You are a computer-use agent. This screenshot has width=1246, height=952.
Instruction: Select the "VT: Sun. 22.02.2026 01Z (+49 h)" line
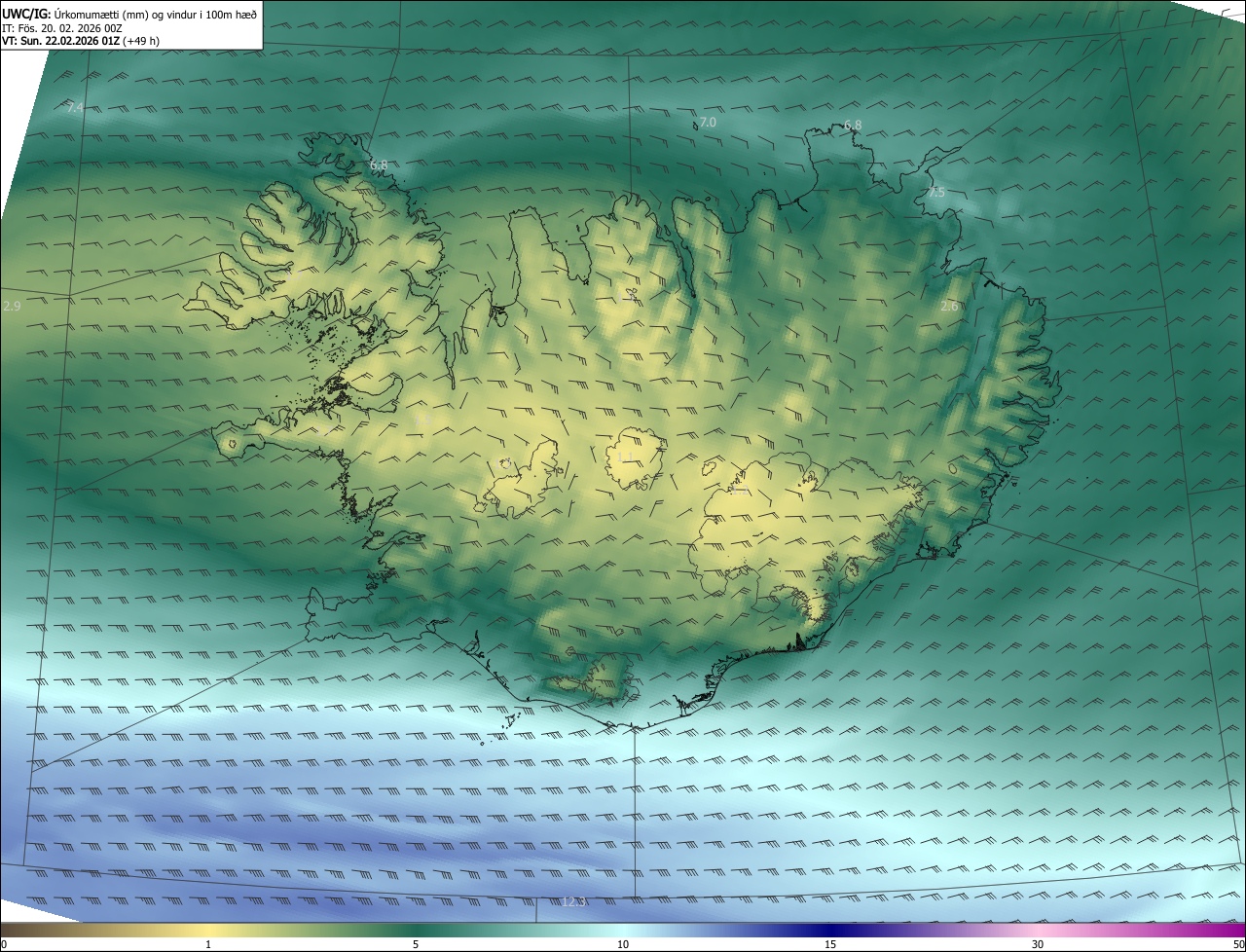click(x=81, y=41)
